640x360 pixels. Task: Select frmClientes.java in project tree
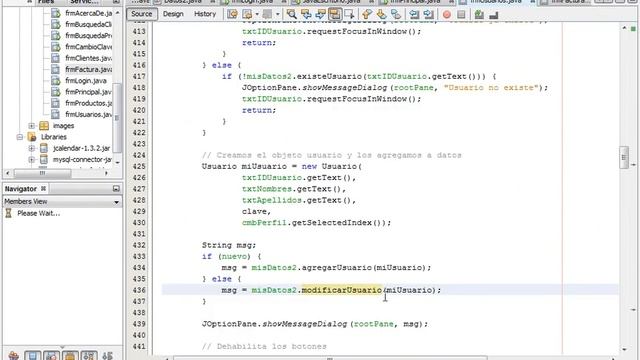(89, 58)
